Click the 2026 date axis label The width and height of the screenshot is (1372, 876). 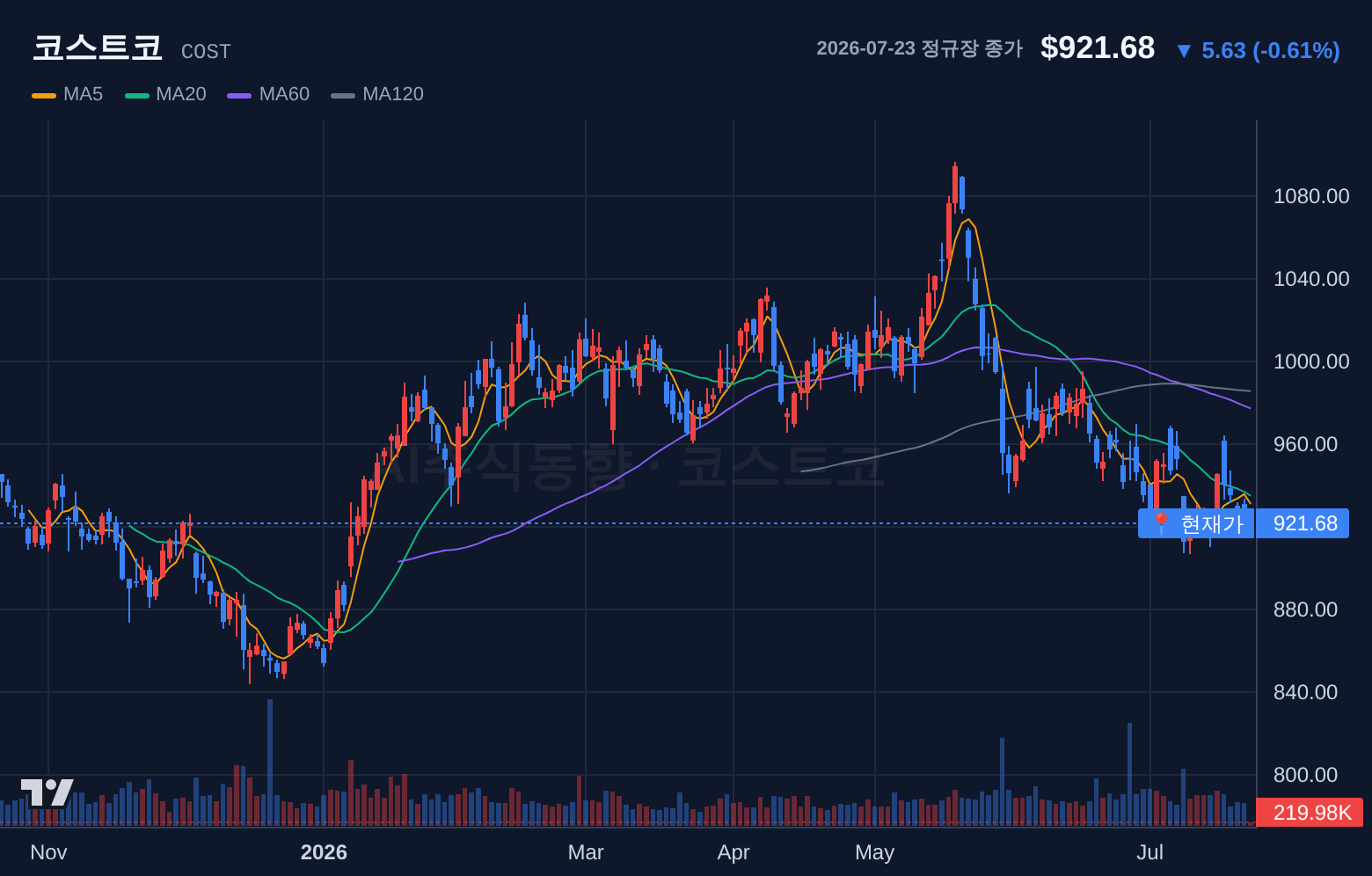tap(324, 852)
